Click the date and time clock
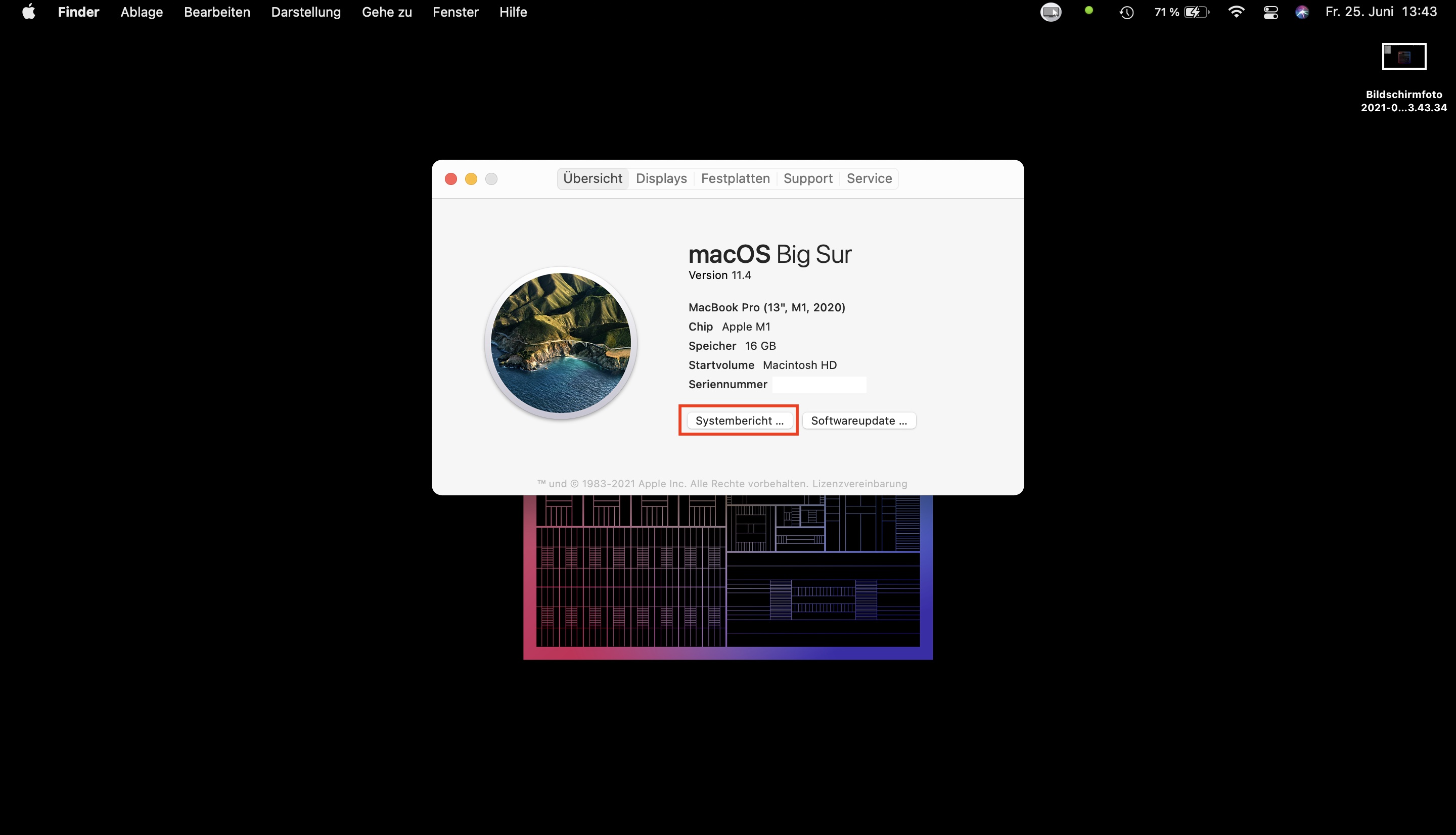This screenshot has width=1456, height=835. coord(1381,12)
